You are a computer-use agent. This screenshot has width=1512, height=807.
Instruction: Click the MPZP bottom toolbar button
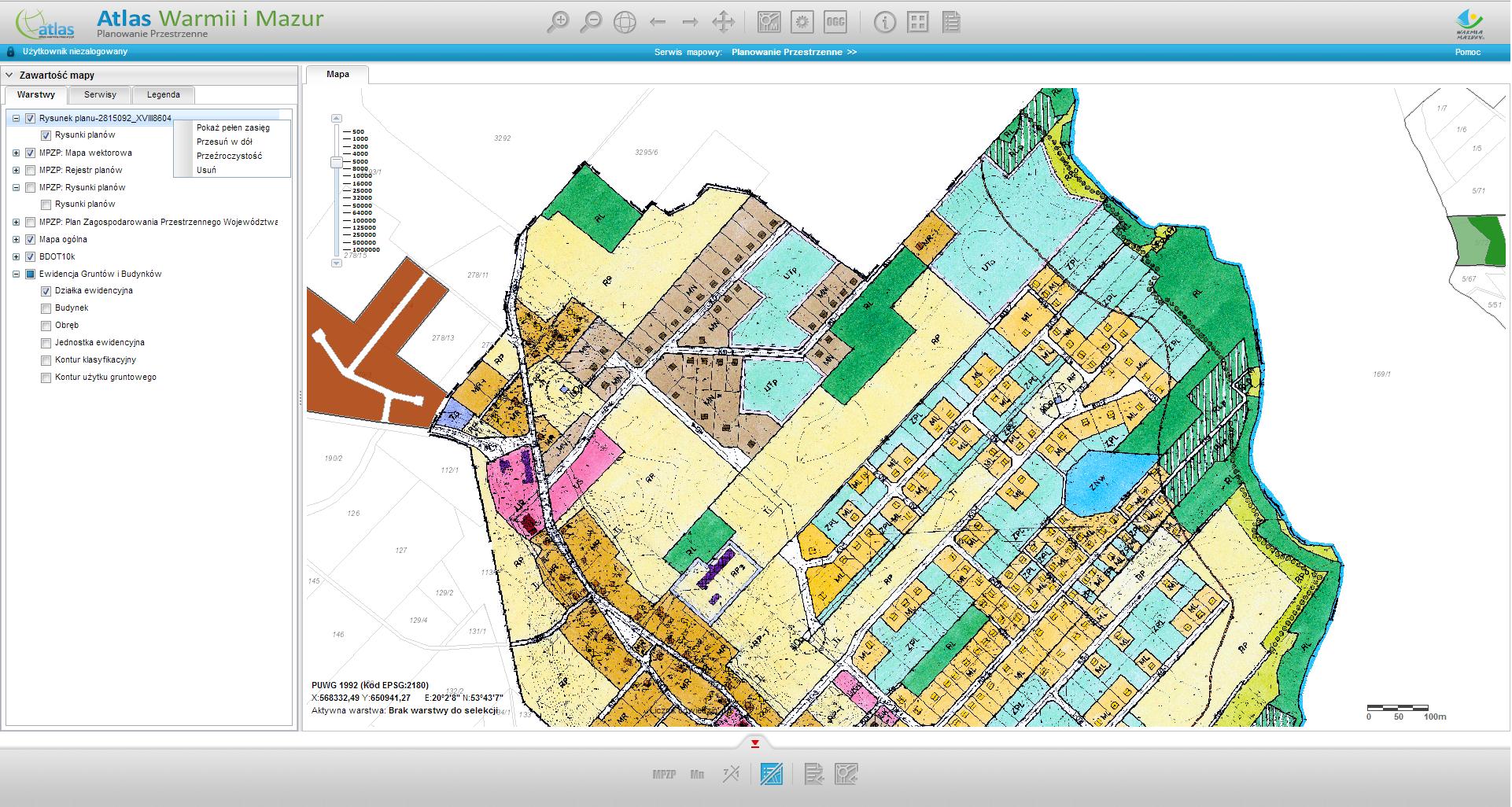point(664,775)
